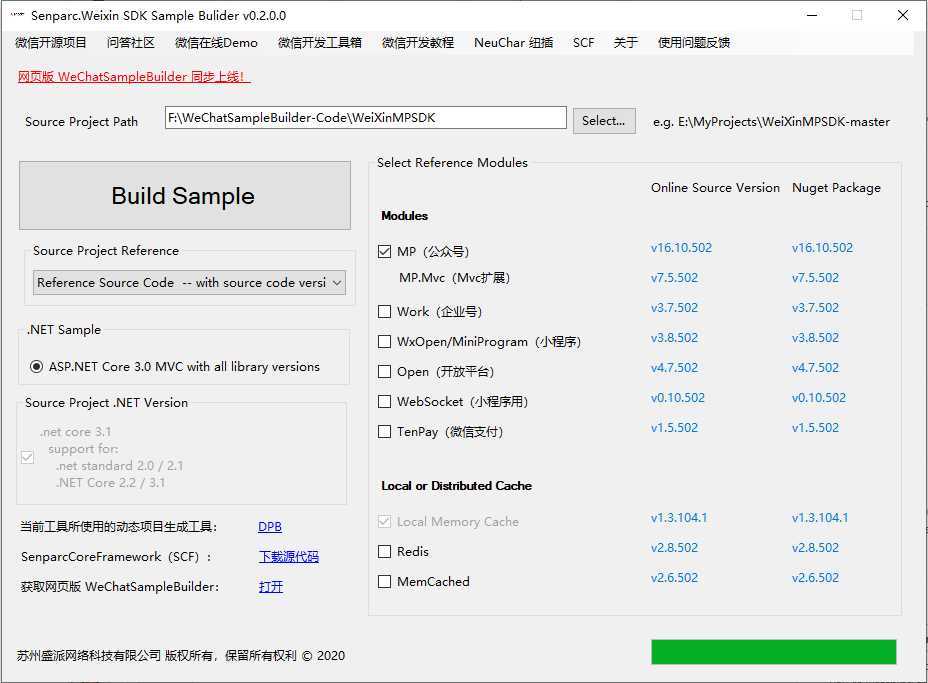Open Work Nuget package v3.7.502
The image size is (928, 683).
815,308
